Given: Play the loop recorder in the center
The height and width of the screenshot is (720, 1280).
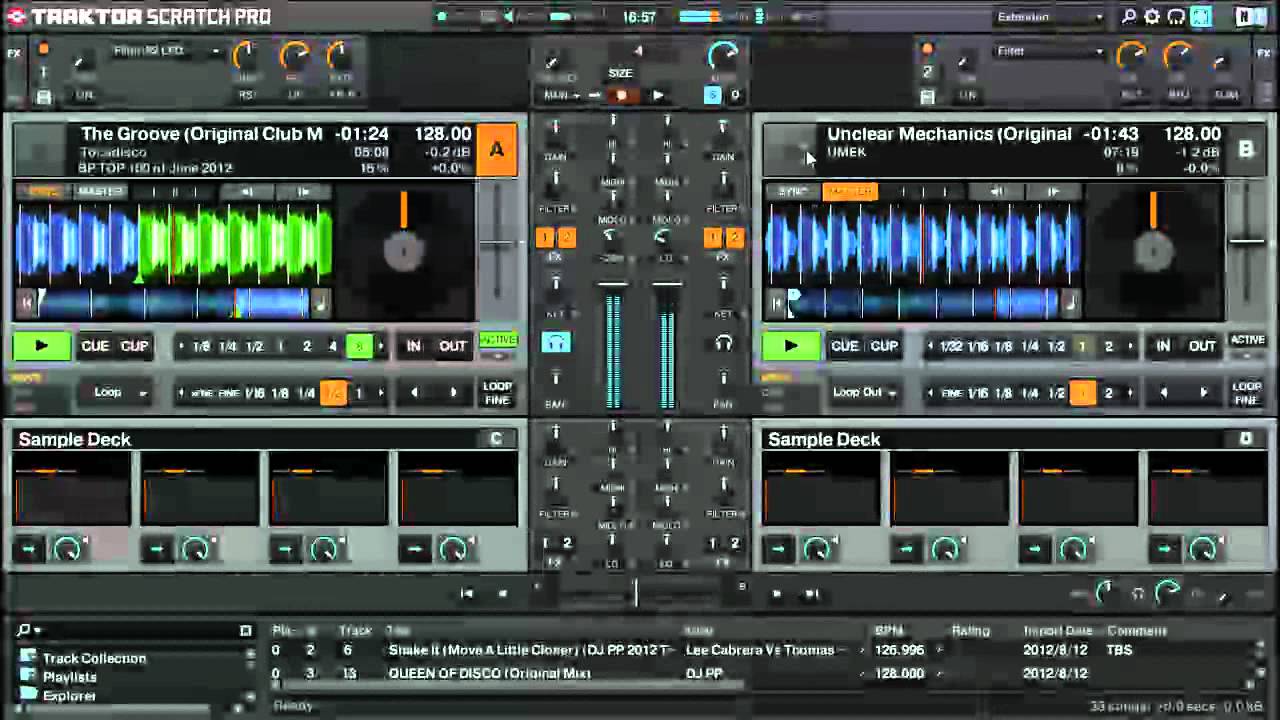Looking at the screenshot, I should [x=657, y=96].
